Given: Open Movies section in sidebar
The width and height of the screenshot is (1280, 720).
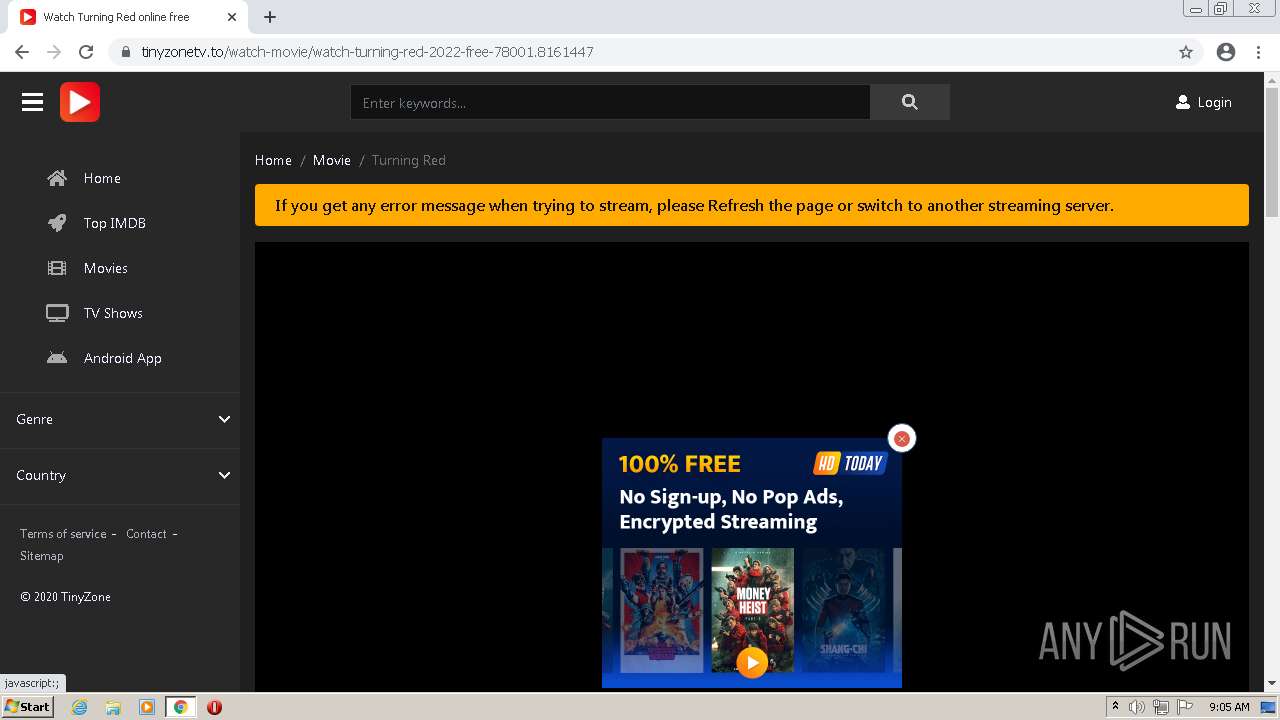Looking at the screenshot, I should point(106,268).
